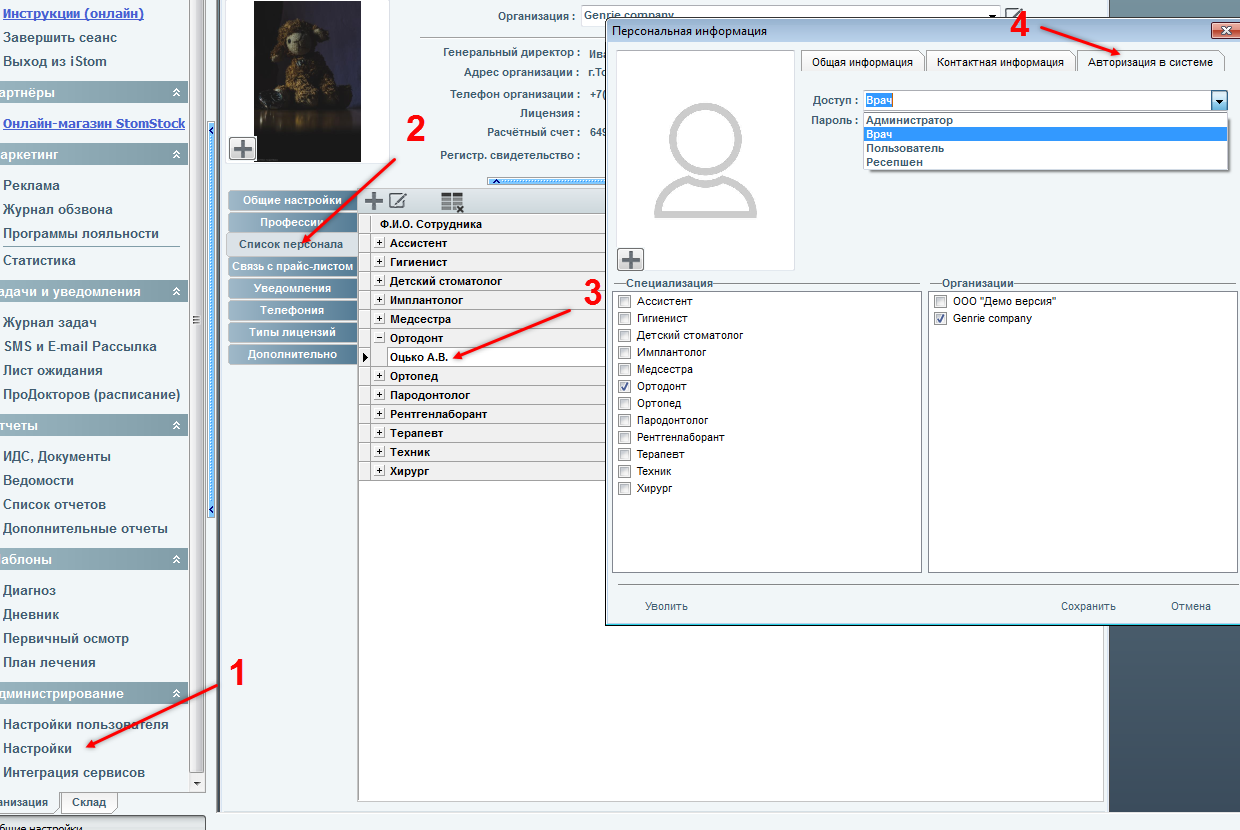Viewport: 1240px width, 830px height.
Task: Collapse the Отчеты sidebar section chevron
Action: click(x=177, y=426)
